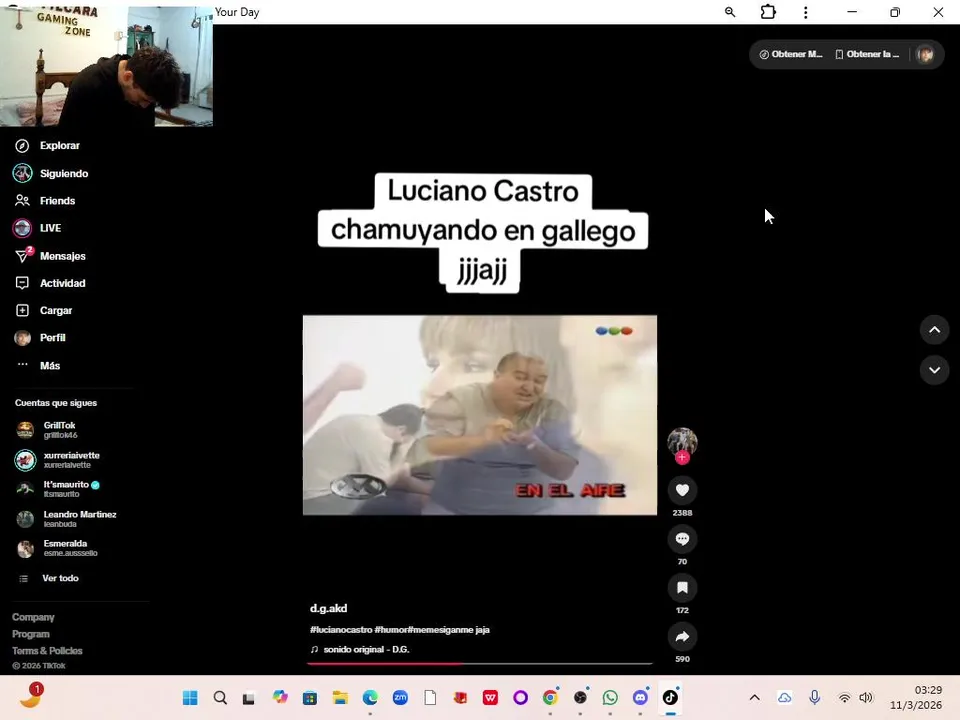This screenshot has height=720, width=960.
Task: Open the #lucianocastro hashtag
Action: pyautogui.click(x=341, y=629)
